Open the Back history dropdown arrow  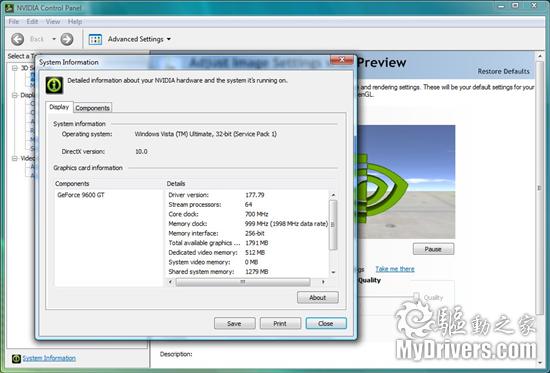[54, 39]
